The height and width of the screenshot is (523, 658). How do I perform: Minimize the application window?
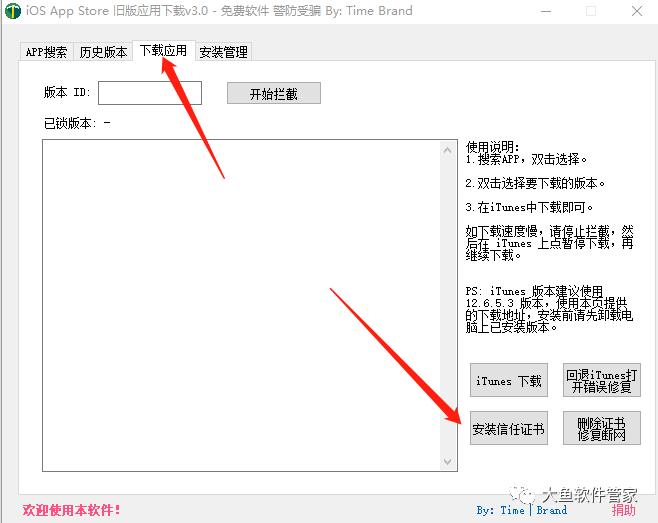tap(546, 11)
